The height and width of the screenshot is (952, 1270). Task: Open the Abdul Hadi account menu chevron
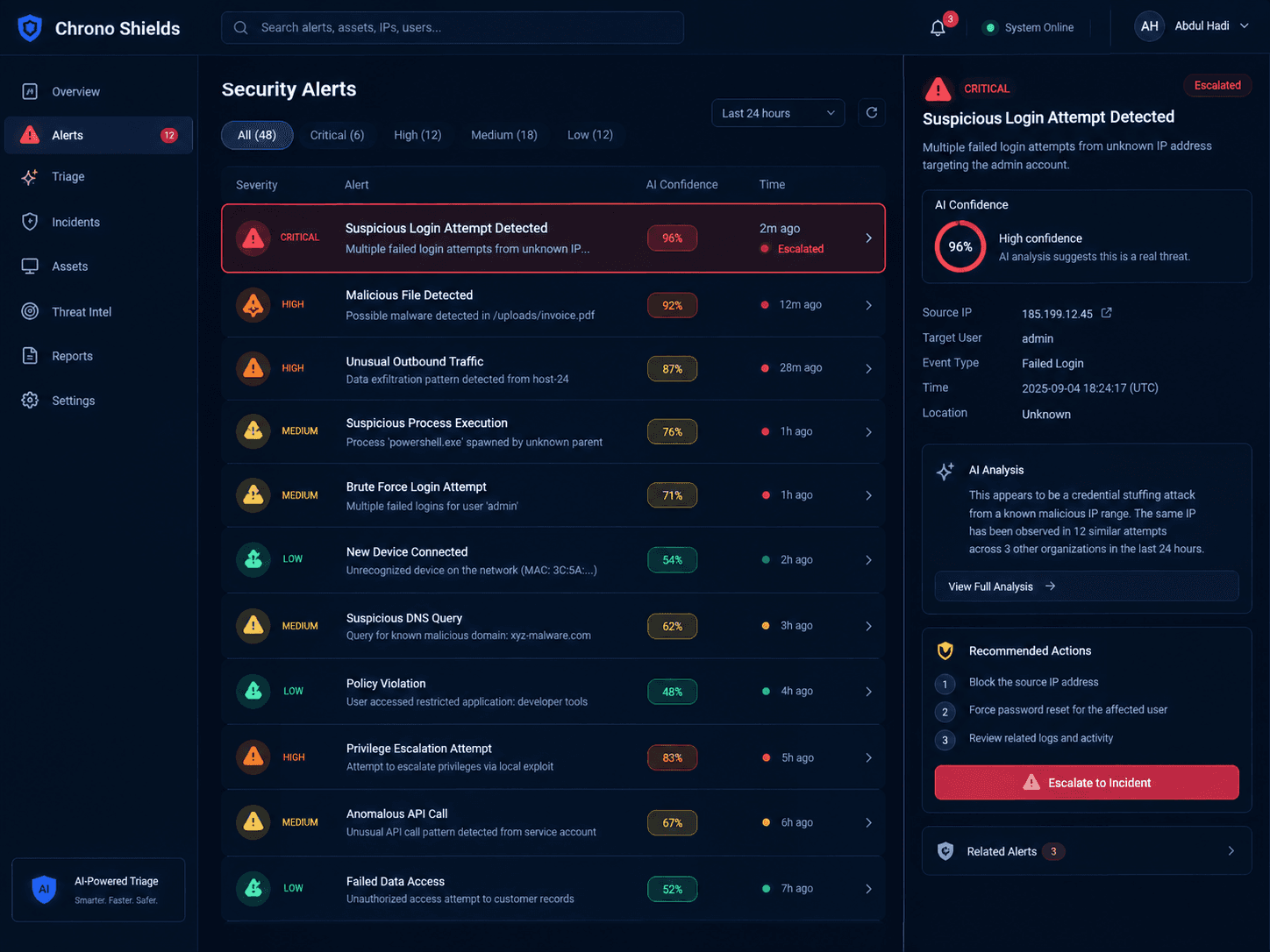tap(1245, 26)
